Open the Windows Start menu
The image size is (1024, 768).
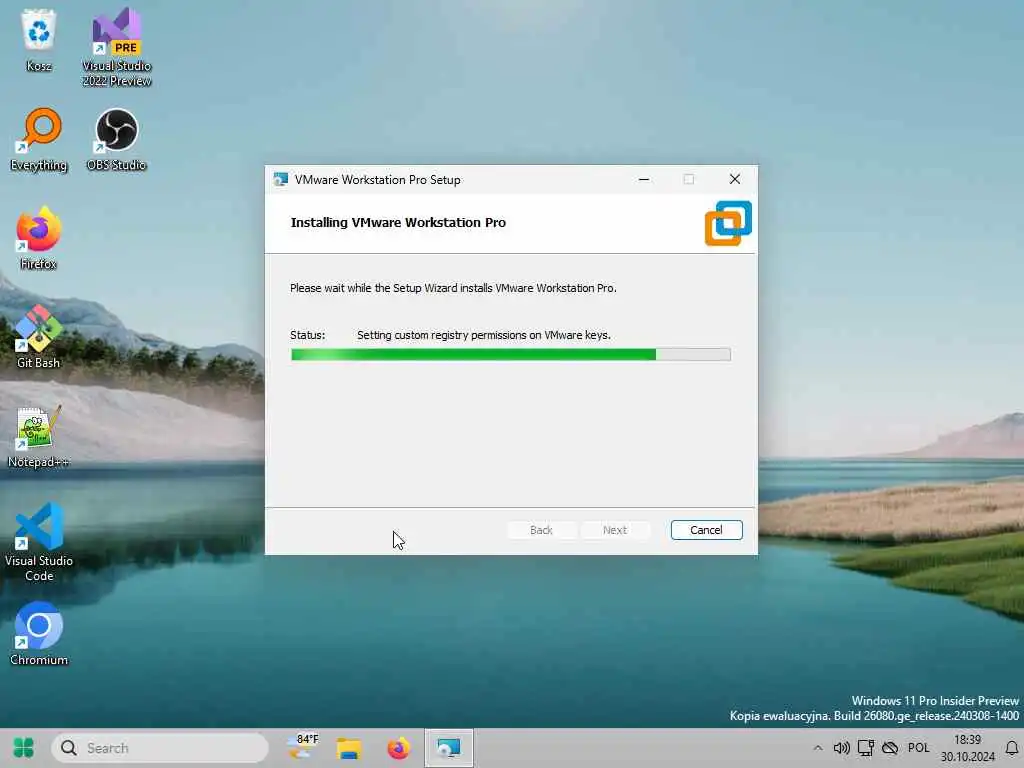pyautogui.click(x=24, y=748)
